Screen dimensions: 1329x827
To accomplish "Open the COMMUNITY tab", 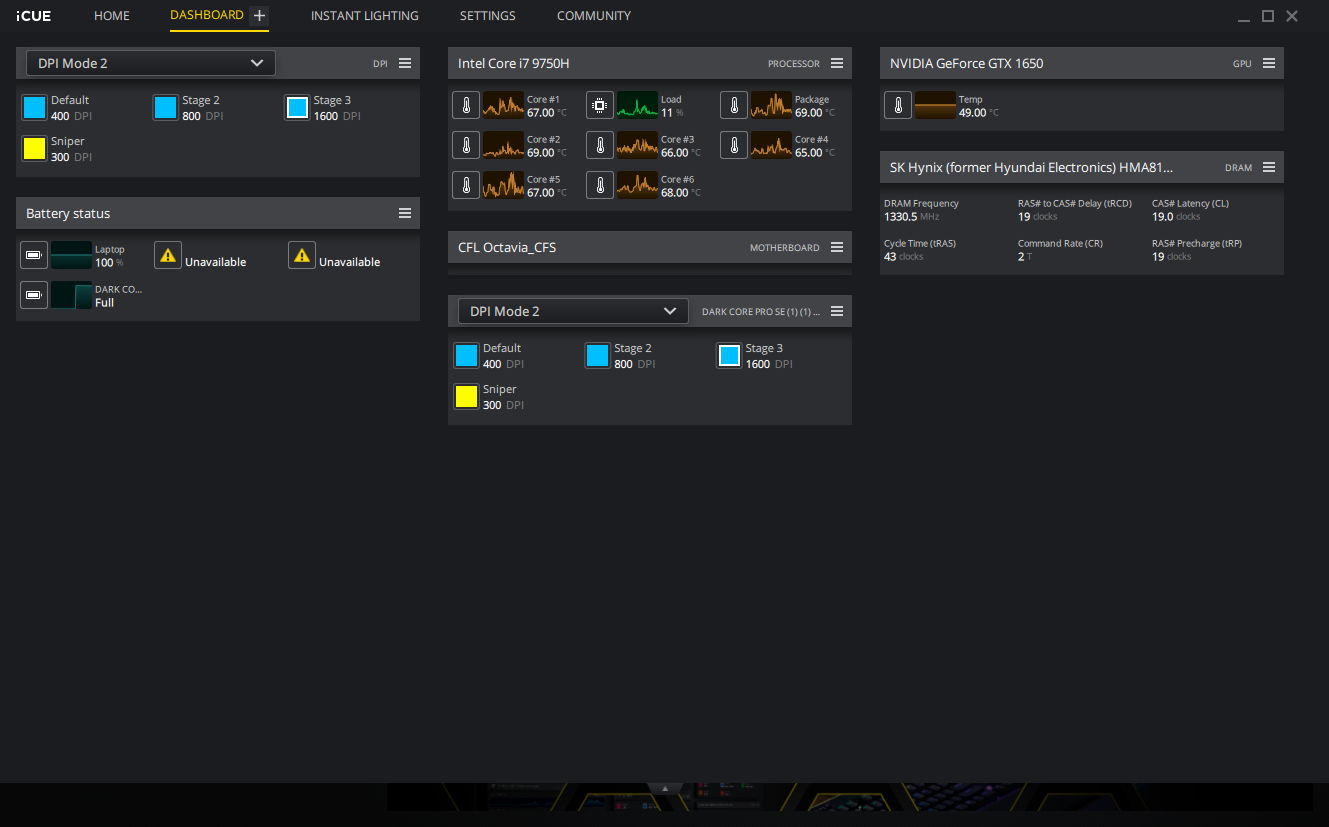I will point(594,16).
